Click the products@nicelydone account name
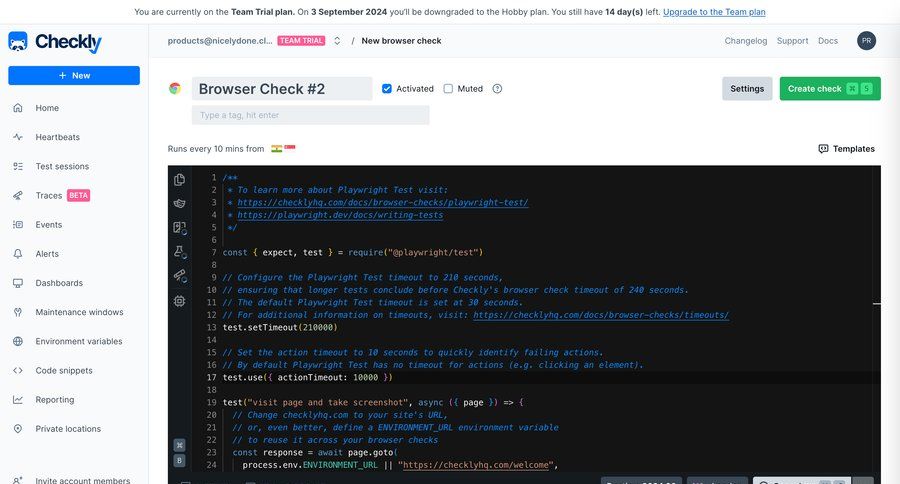Viewport: 900px width, 484px height. [220, 41]
